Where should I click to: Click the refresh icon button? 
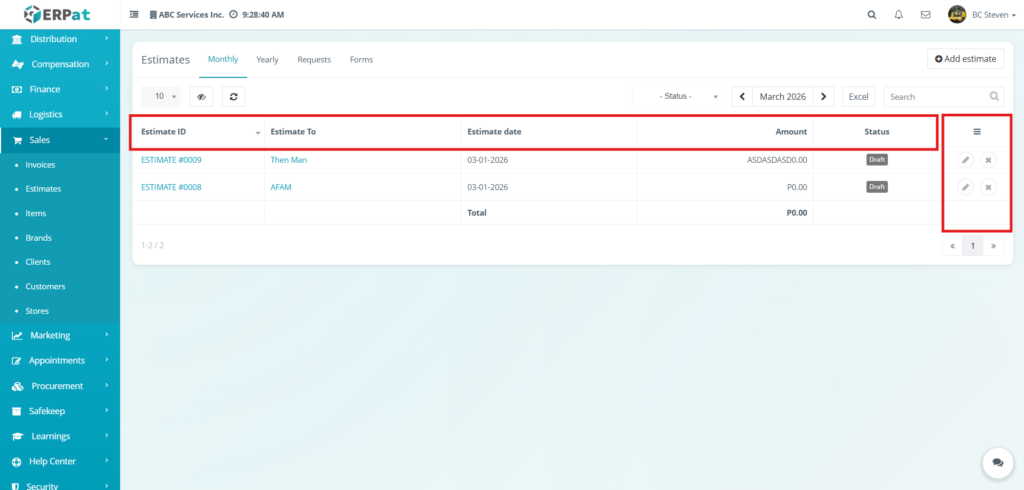coord(233,97)
